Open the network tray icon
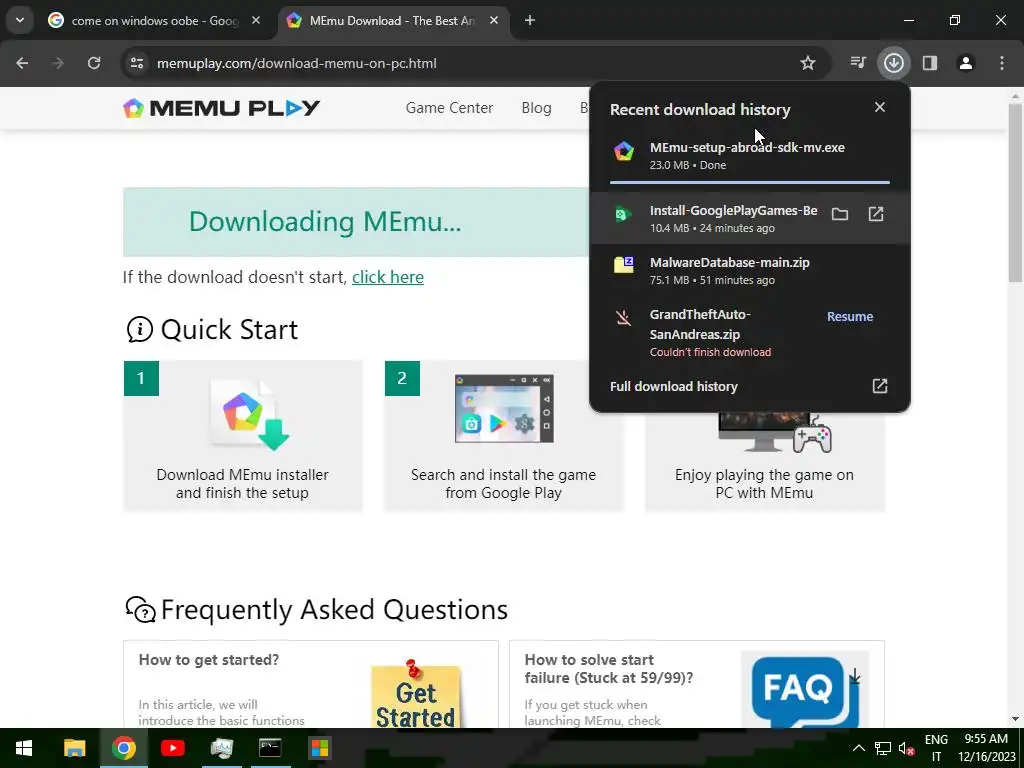Image resolution: width=1024 pixels, height=768 pixels. [x=883, y=748]
